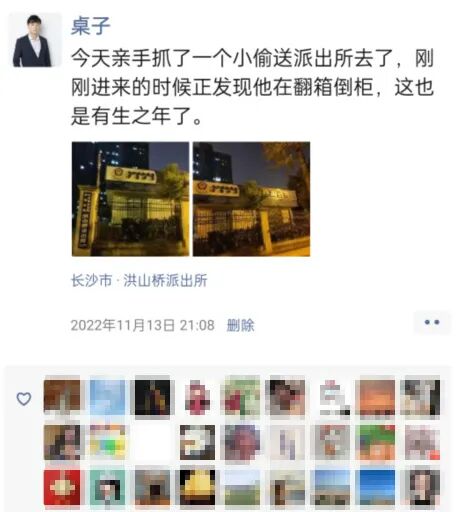This screenshot has height=512, width=472.
Task: Open location tag 长沙市·洪山桥派出所
Action: coord(139,280)
